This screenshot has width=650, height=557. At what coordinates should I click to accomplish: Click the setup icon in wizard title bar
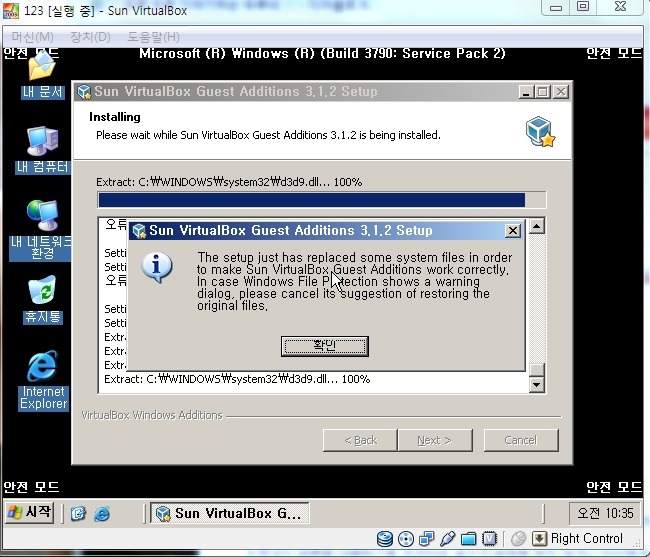tap(84, 92)
